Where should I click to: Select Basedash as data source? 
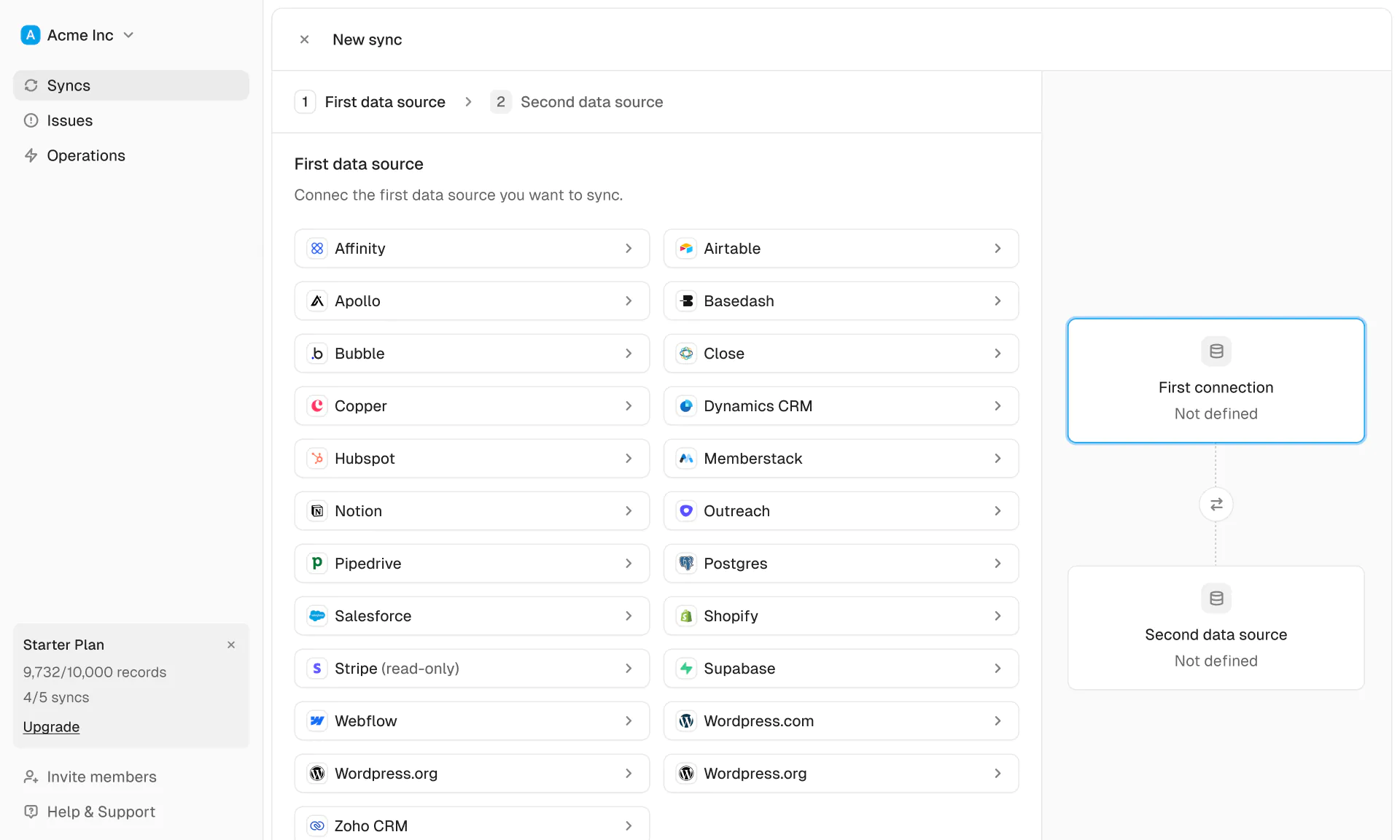tap(841, 301)
